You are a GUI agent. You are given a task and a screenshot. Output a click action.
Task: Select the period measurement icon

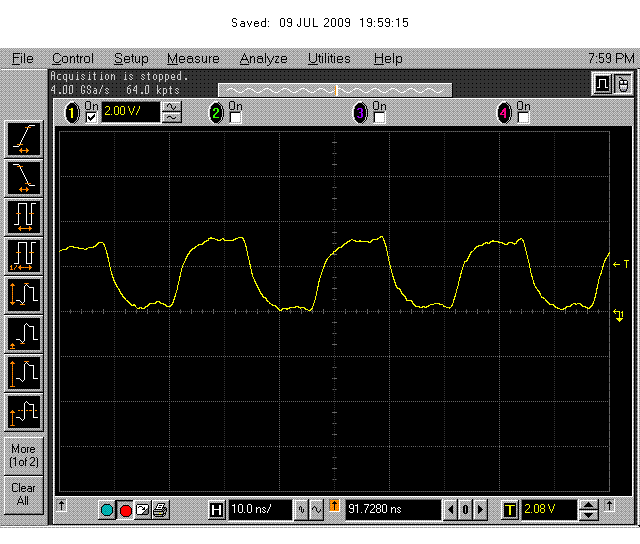coord(24,217)
